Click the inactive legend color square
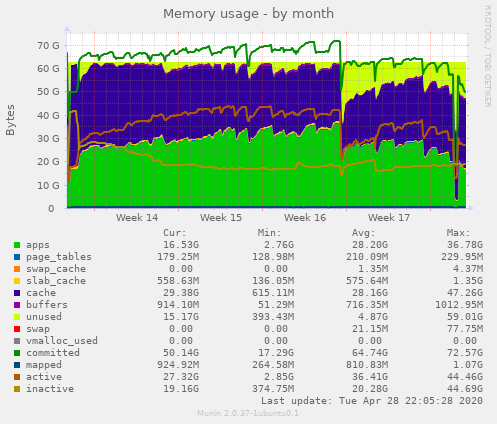Image resolution: width=497 pixels, height=424 pixels. (x=17, y=389)
